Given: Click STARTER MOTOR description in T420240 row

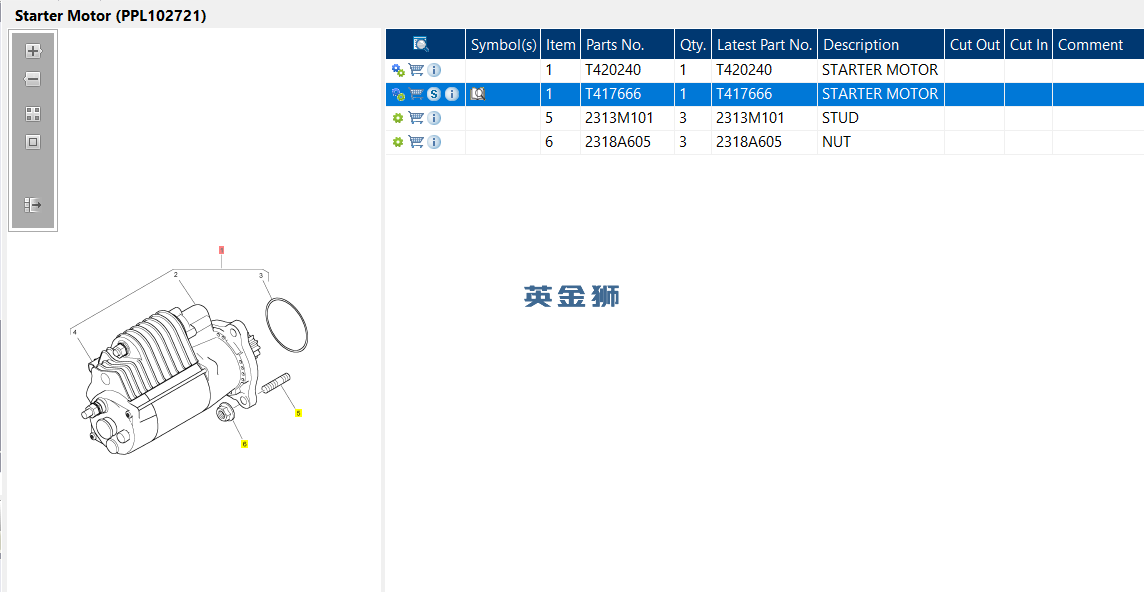Looking at the screenshot, I should (880, 70).
